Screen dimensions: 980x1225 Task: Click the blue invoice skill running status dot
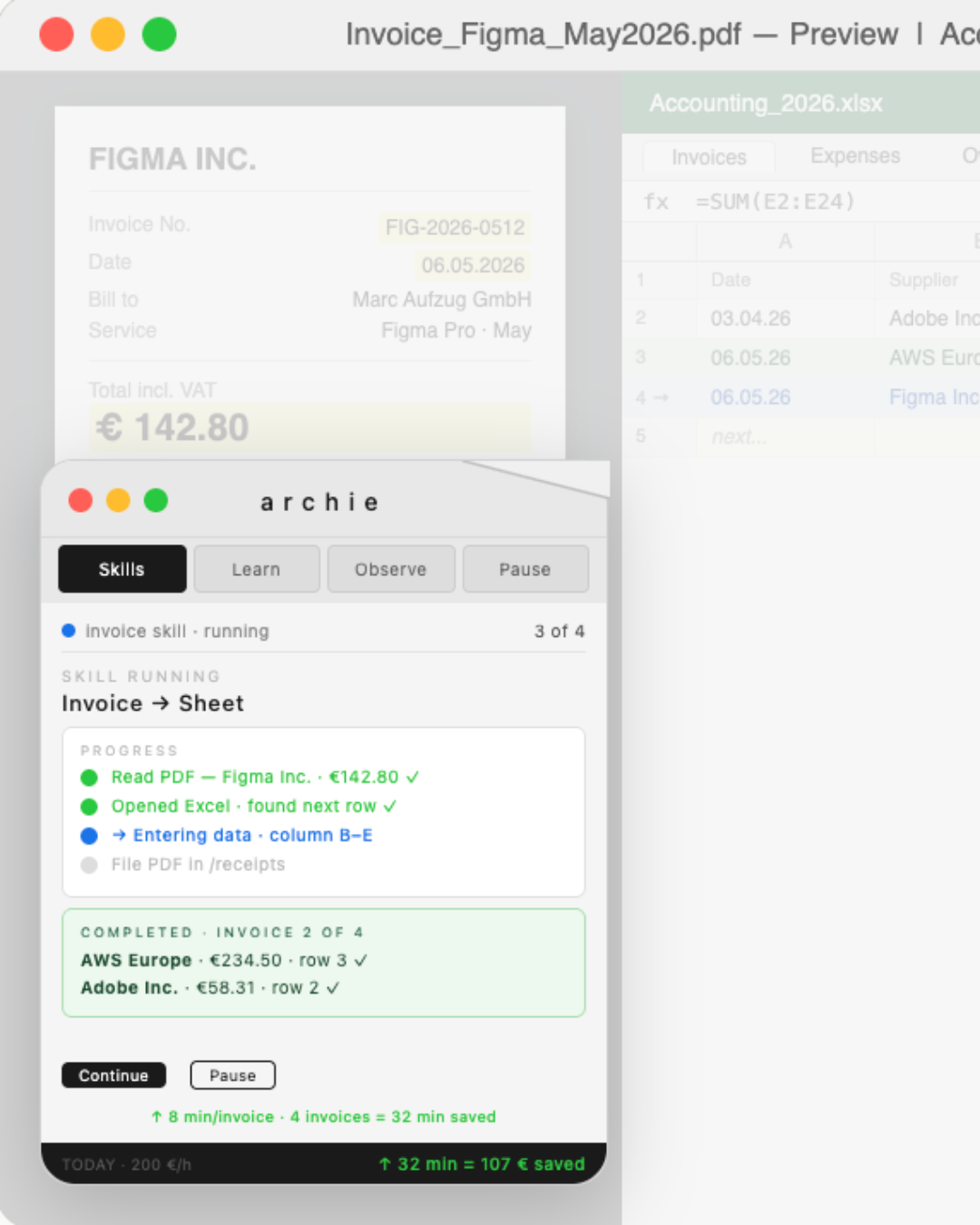[68, 631]
